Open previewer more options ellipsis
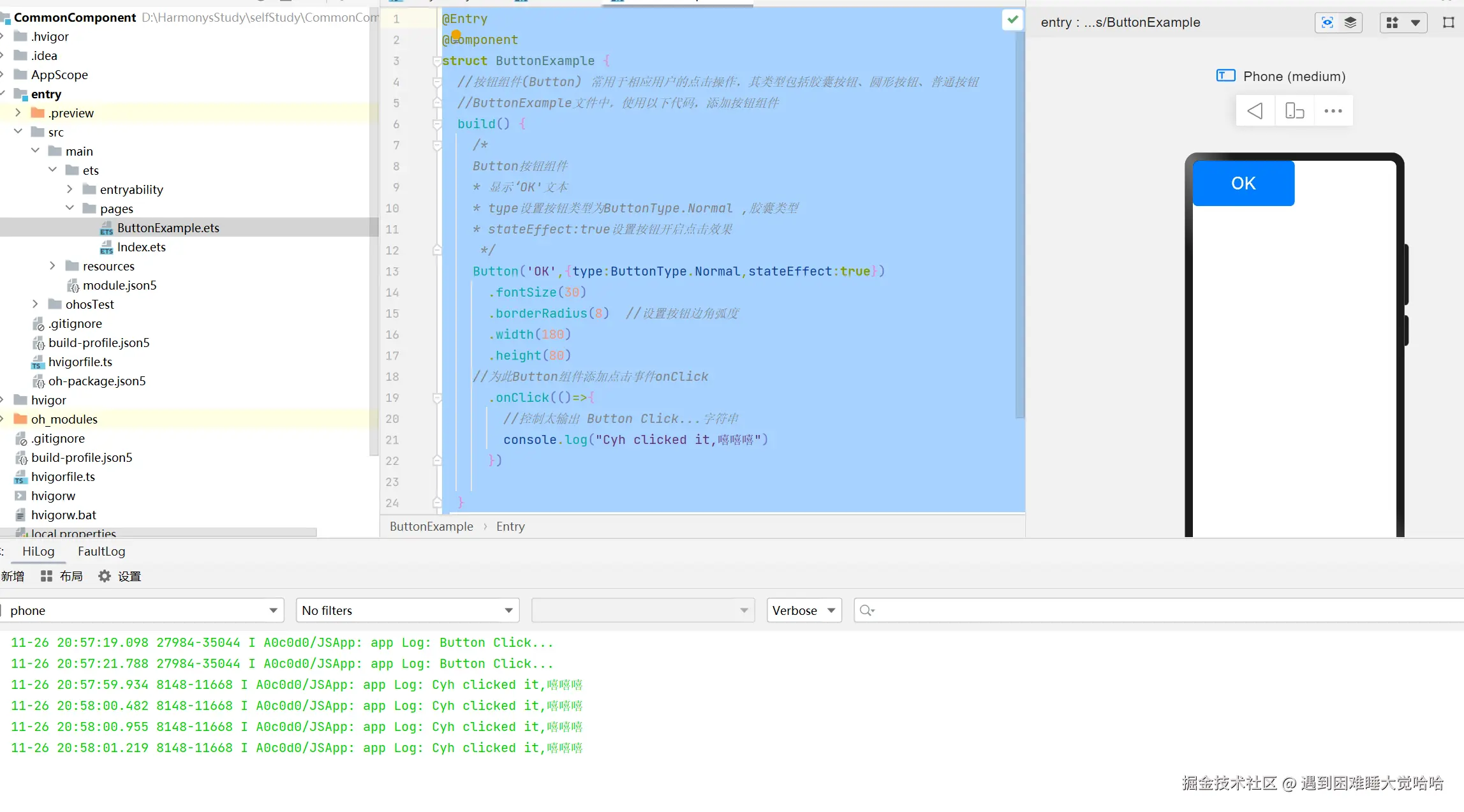The width and height of the screenshot is (1464, 812). (1333, 110)
